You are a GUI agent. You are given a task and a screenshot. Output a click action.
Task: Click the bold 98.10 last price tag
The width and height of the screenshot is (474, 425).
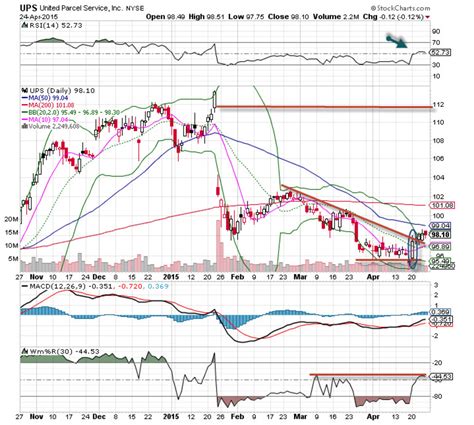point(441,234)
